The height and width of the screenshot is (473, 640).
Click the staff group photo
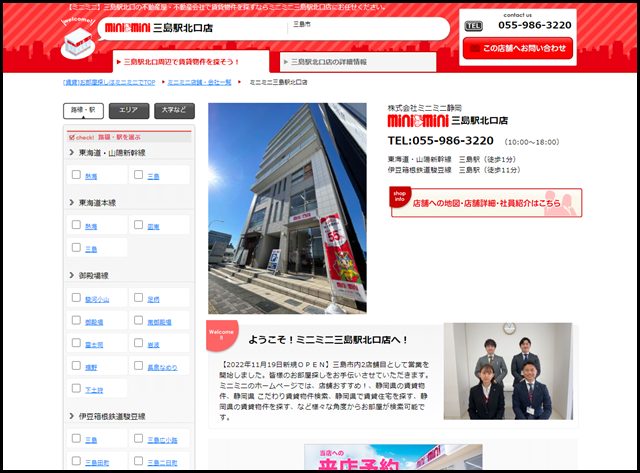pyautogui.click(x=508, y=371)
